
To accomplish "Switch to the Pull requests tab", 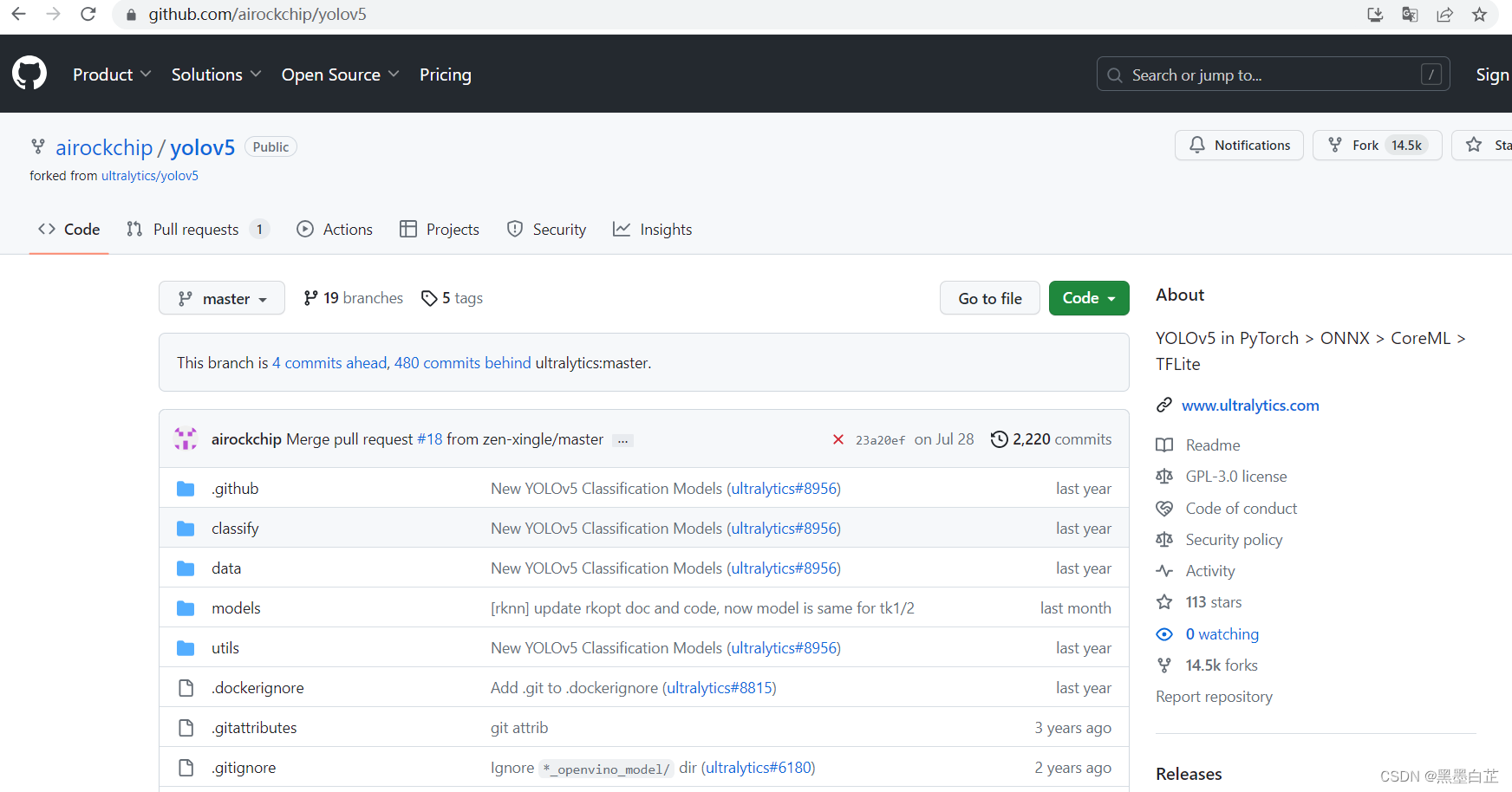I will [x=198, y=229].
